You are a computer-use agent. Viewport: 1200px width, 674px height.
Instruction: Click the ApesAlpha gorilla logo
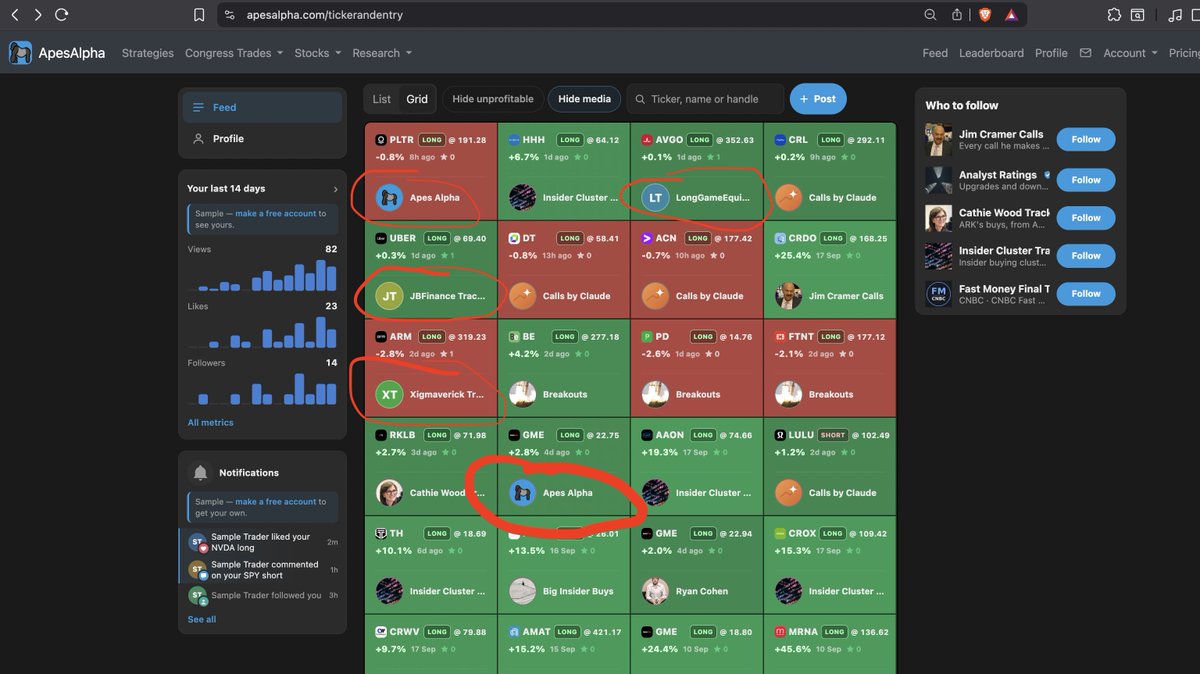20,53
